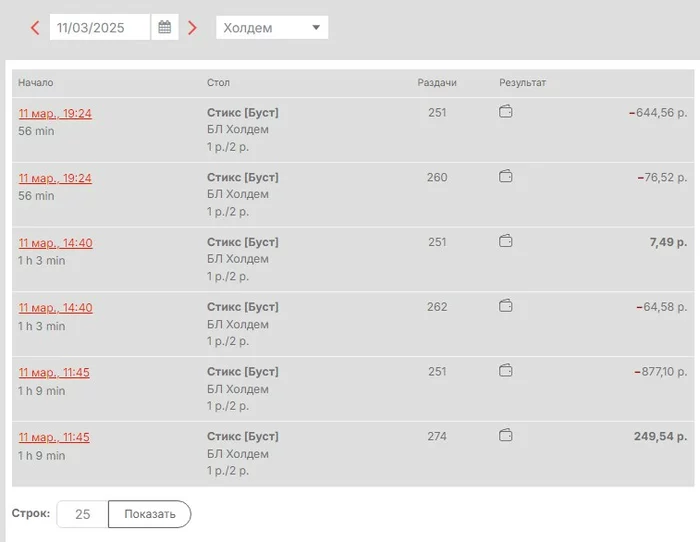Expand the Холдем game type dropdown
The image size is (700, 542).
pos(272,28)
